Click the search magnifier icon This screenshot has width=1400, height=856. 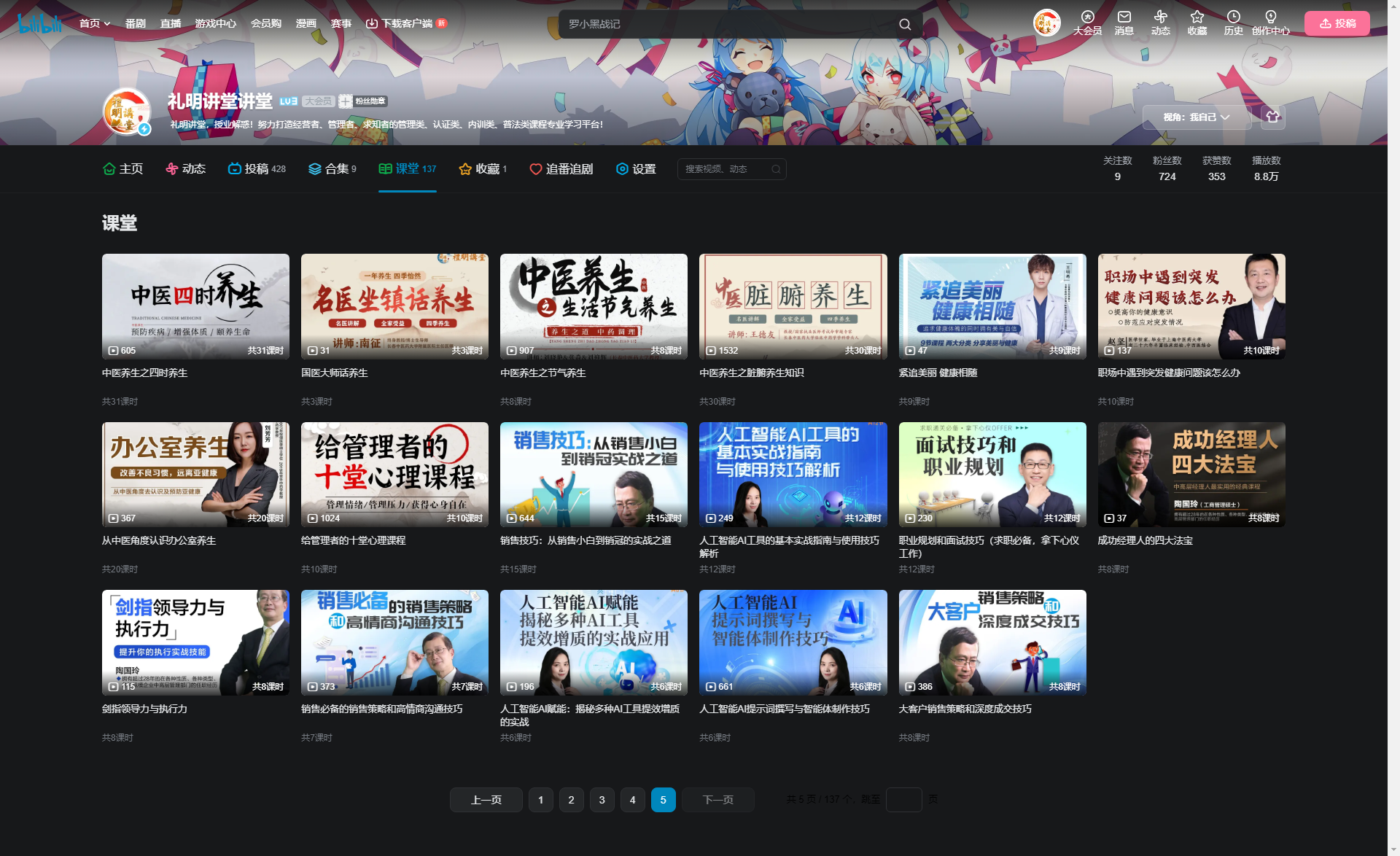(904, 23)
